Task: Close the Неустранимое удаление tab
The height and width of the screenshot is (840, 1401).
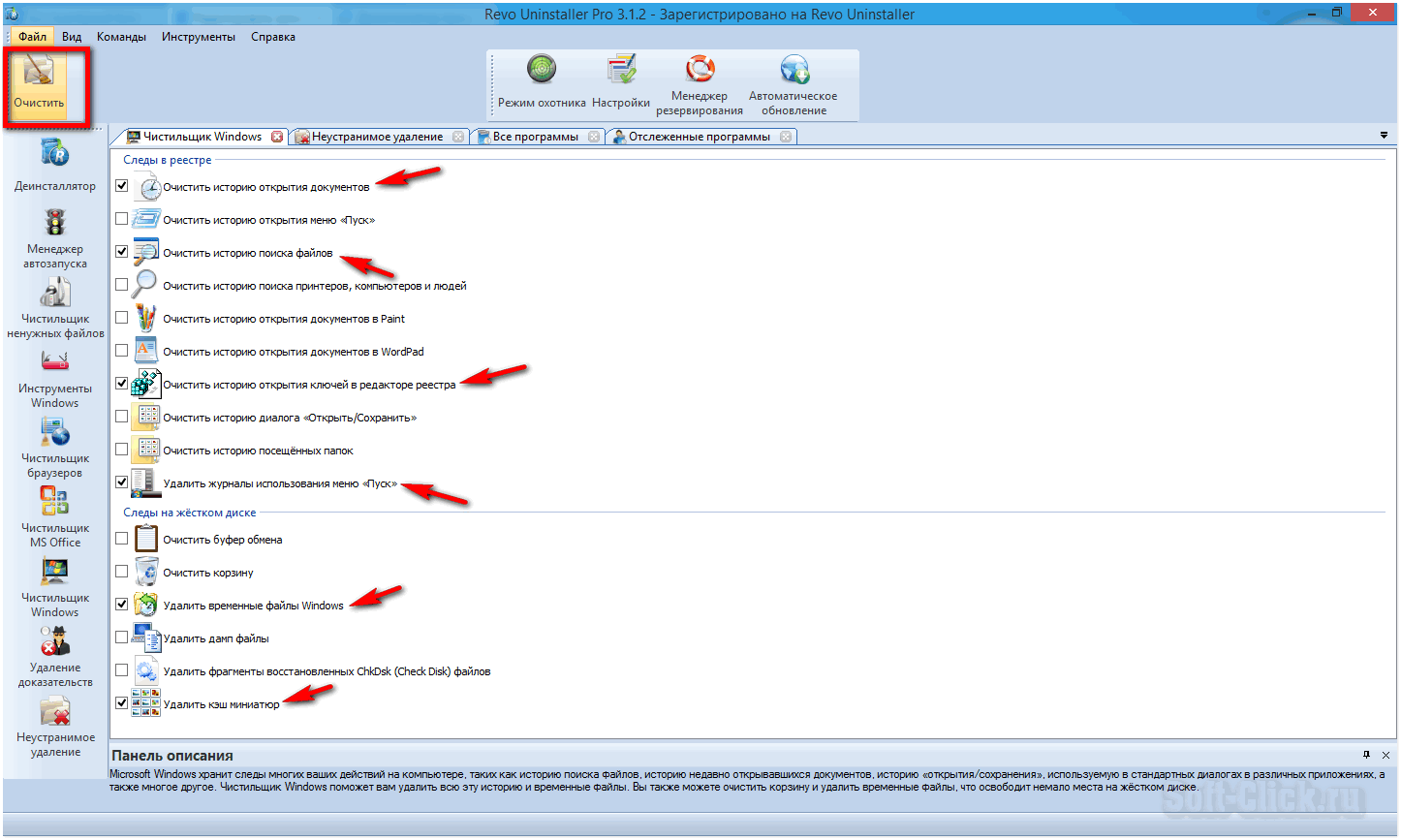Action: click(x=458, y=137)
